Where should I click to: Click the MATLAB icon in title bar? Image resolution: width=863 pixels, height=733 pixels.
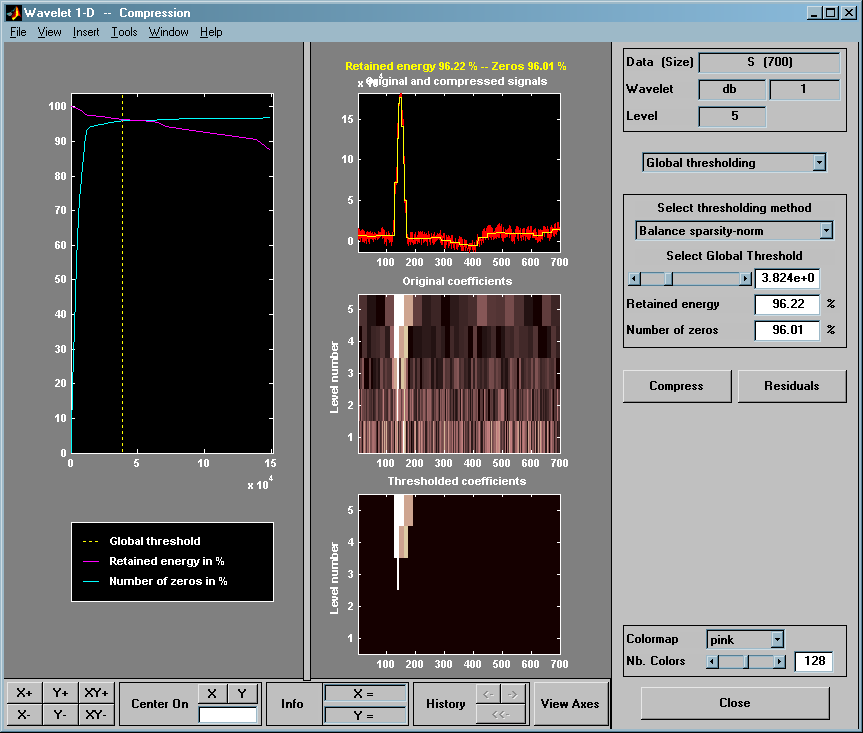[13, 13]
